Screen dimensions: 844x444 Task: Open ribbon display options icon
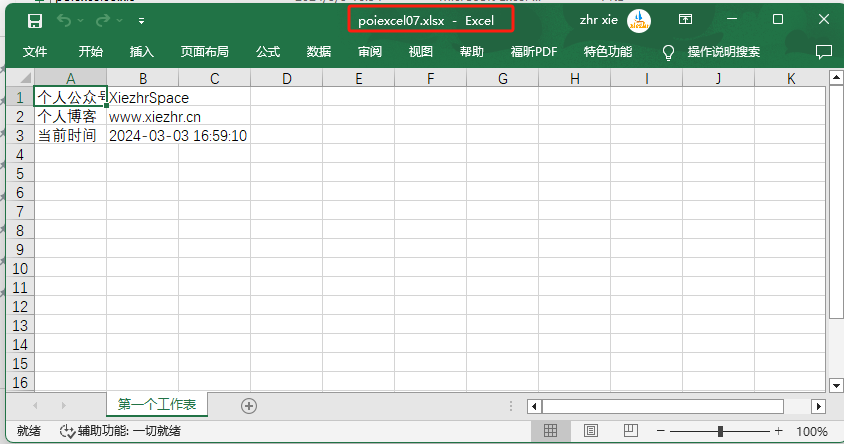(685, 20)
